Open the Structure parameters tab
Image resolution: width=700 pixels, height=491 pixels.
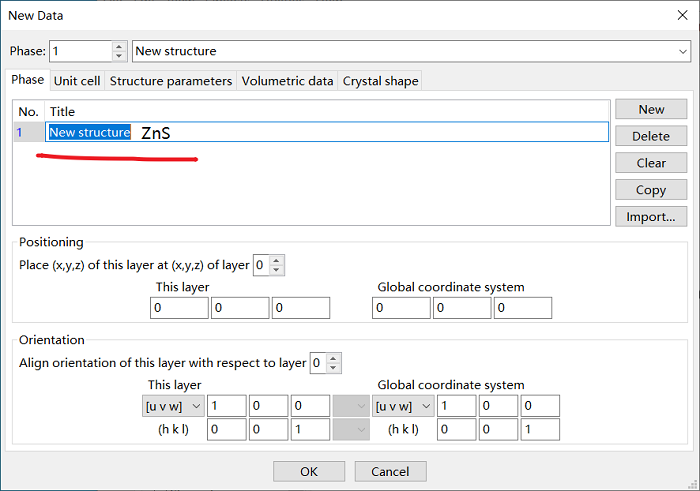point(171,81)
